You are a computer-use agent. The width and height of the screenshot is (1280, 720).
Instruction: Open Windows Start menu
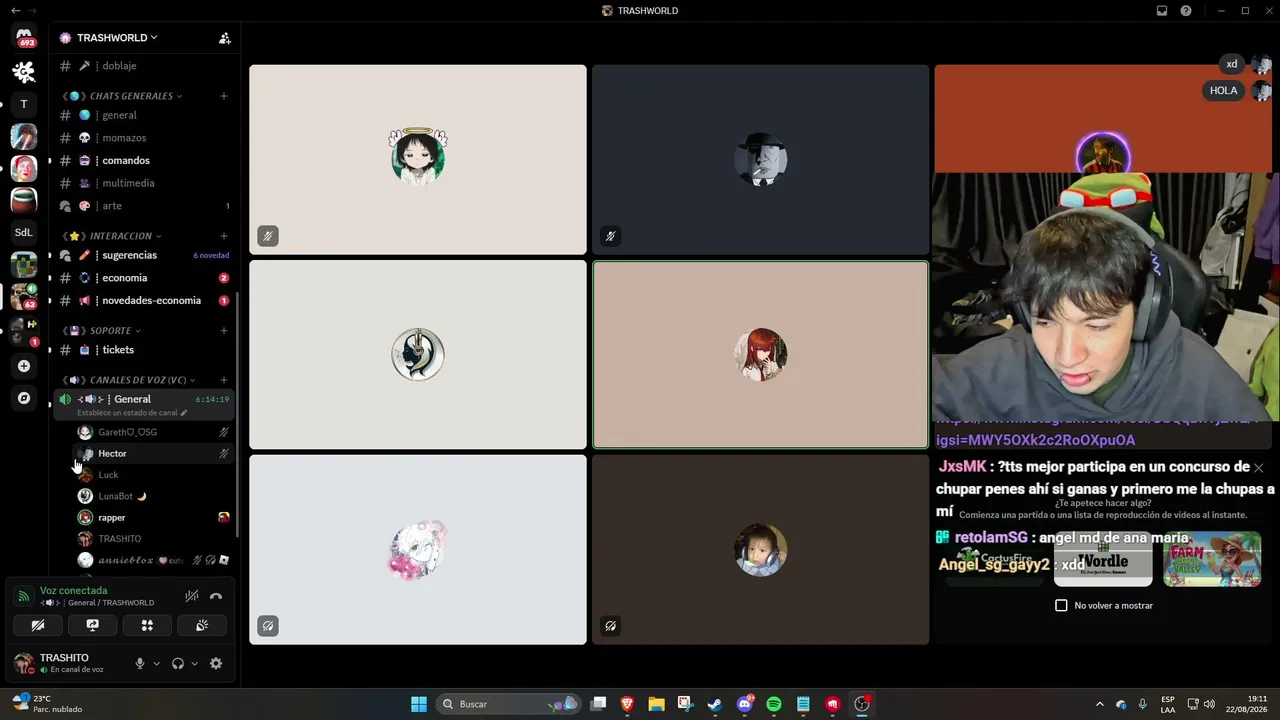click(x=419, y=704)
